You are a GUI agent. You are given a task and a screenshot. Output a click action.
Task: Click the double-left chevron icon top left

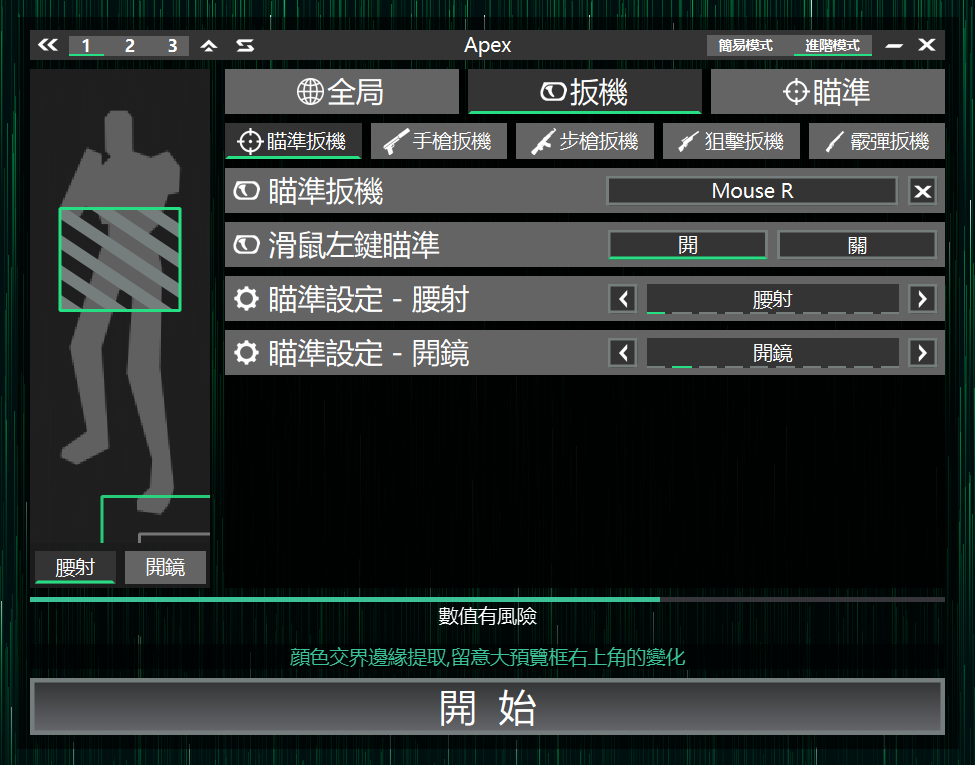click(x=46, y=45)
